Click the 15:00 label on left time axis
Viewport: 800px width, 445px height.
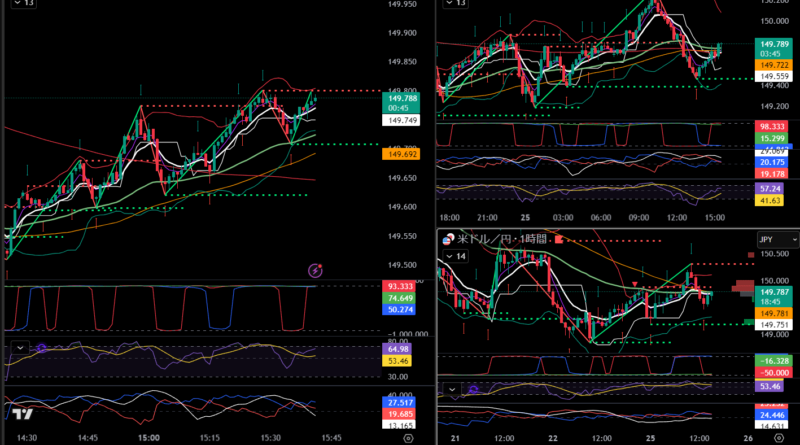[x=150, y=438]
